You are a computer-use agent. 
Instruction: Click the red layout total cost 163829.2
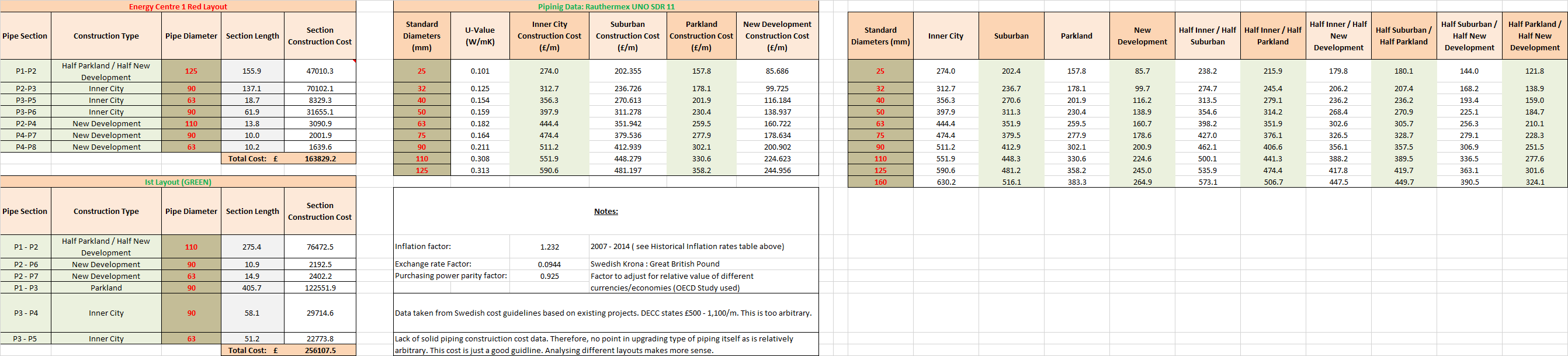(320, 158)
